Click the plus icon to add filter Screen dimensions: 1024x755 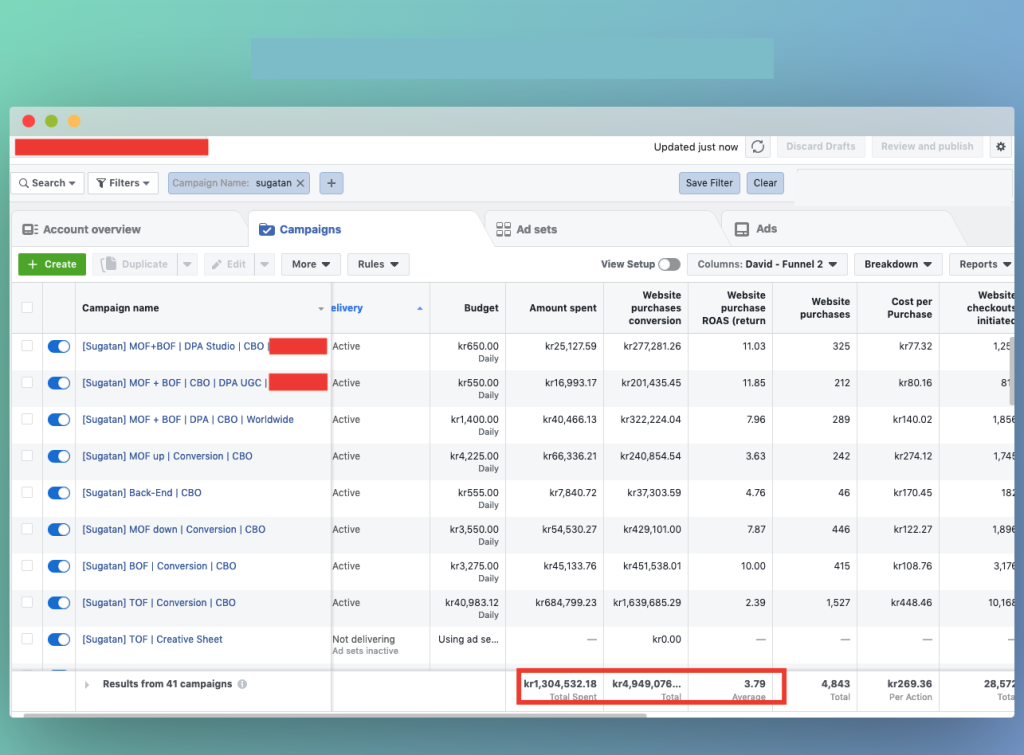pyautogui.click(x=331, y=183)
